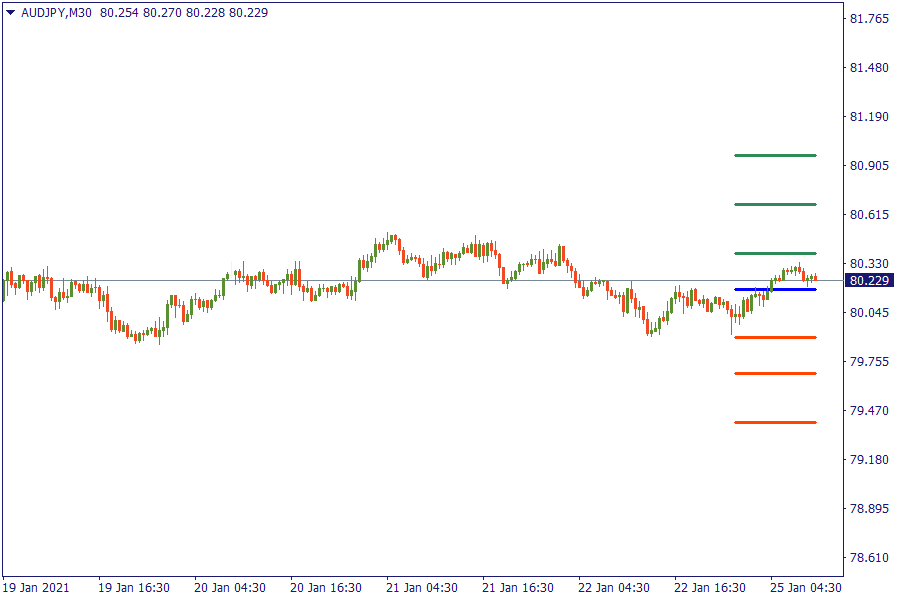
Task: Select the current price label 80.229
Action: tap(869, 281)
